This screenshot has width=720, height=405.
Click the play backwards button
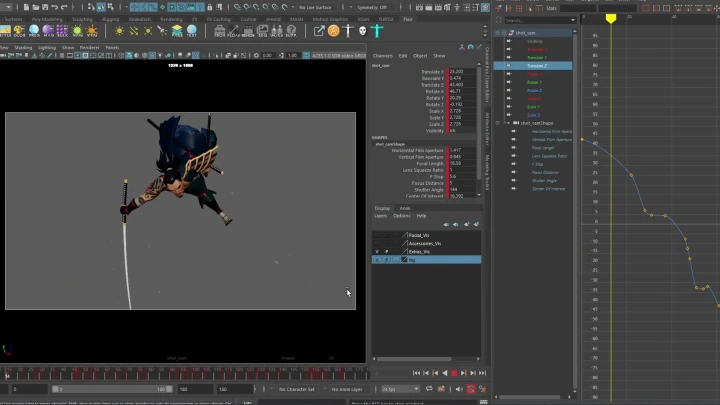coord(444,373)
